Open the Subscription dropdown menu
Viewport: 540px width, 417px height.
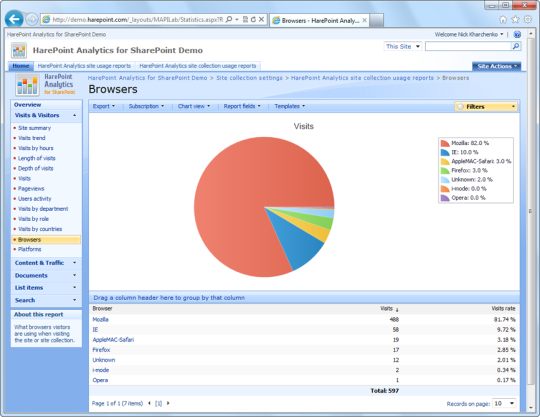tap(146, 106)
